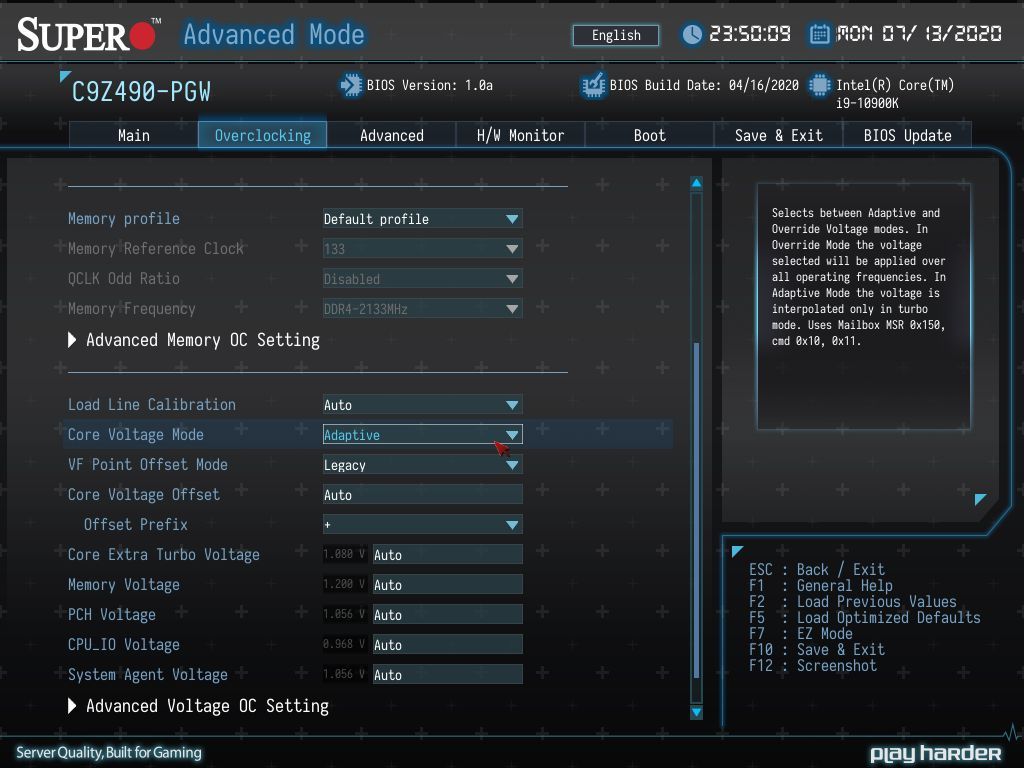The height and width of the screenshot is (768, 1024).
Task: Click the F1 General Help hint
Action: [x=820, y=586]
